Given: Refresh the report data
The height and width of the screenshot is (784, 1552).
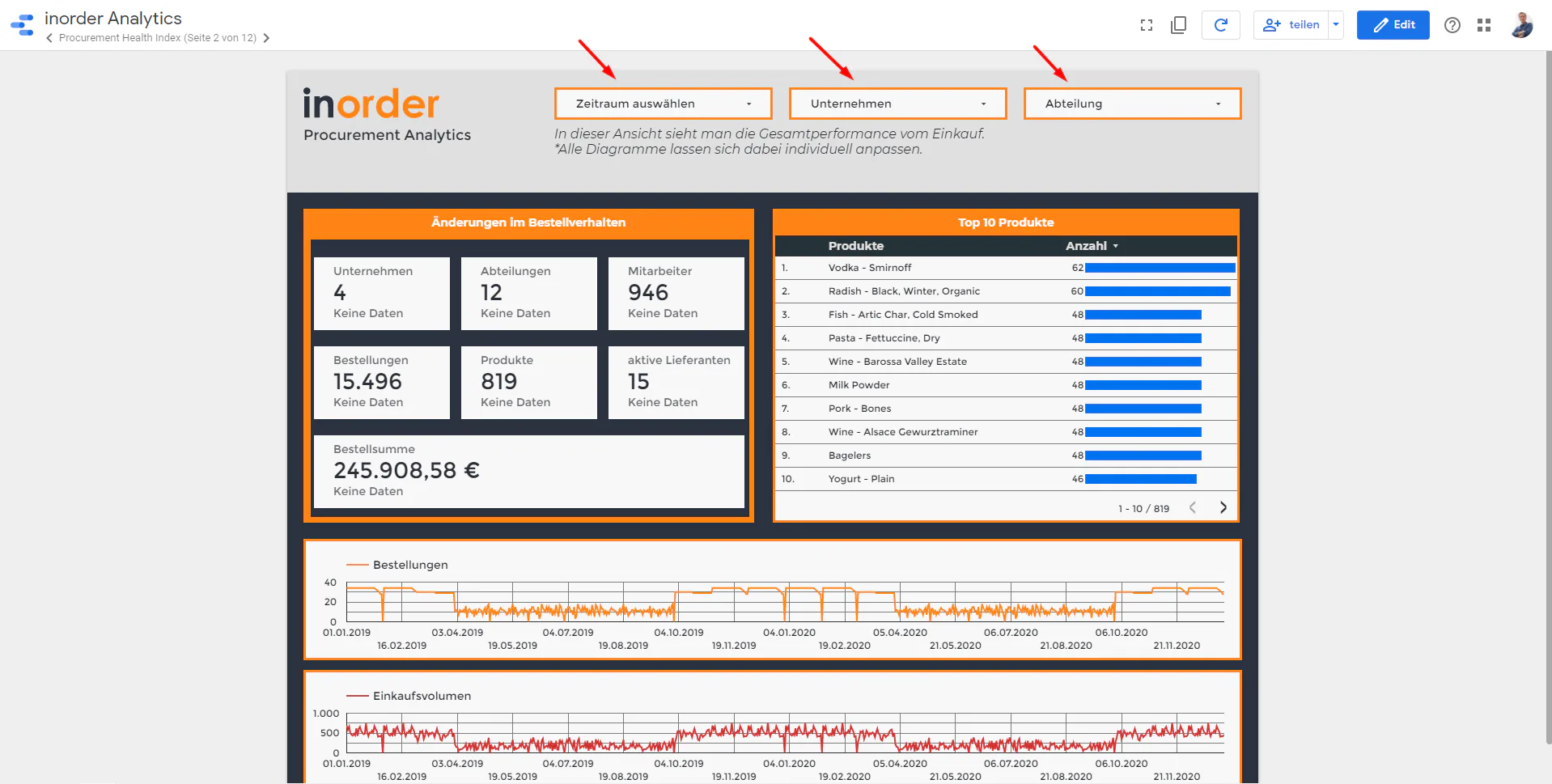Looking at the screenshot, I should pos(1221,25).
